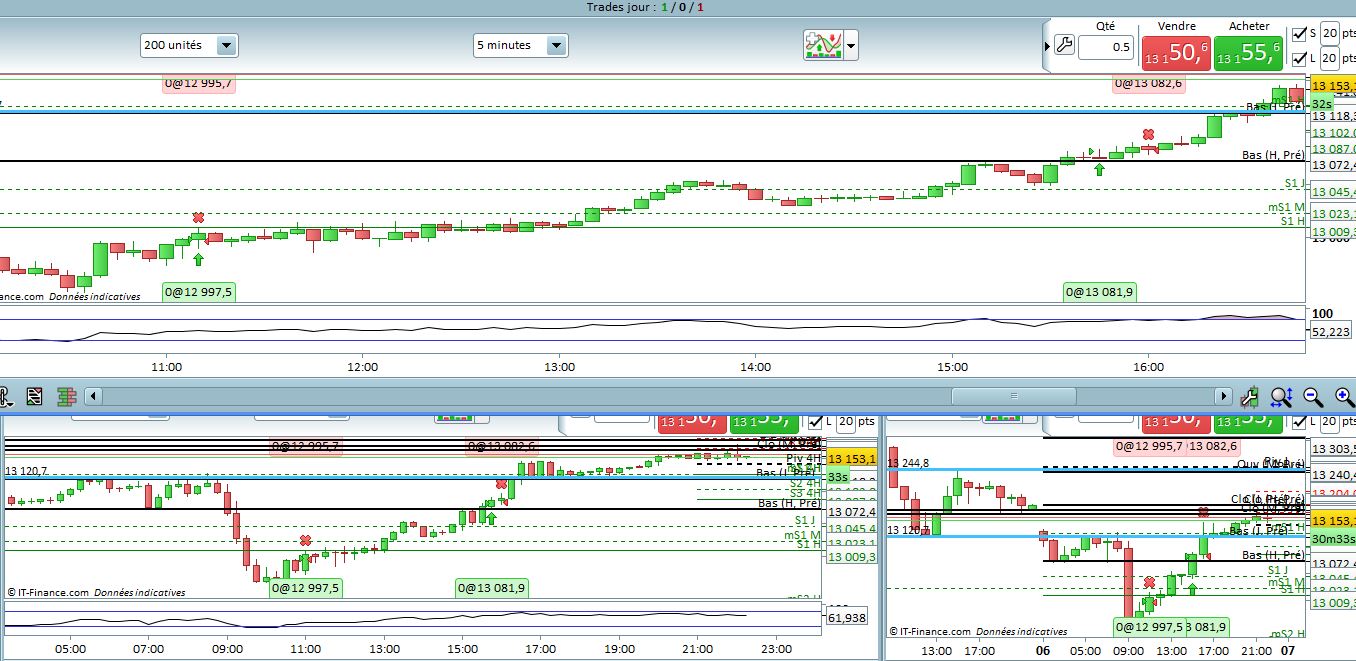The height and width of the screenshot is (661, 1356).
Task: Click the scrollbar right arrow
Action: coord(1224,396)
